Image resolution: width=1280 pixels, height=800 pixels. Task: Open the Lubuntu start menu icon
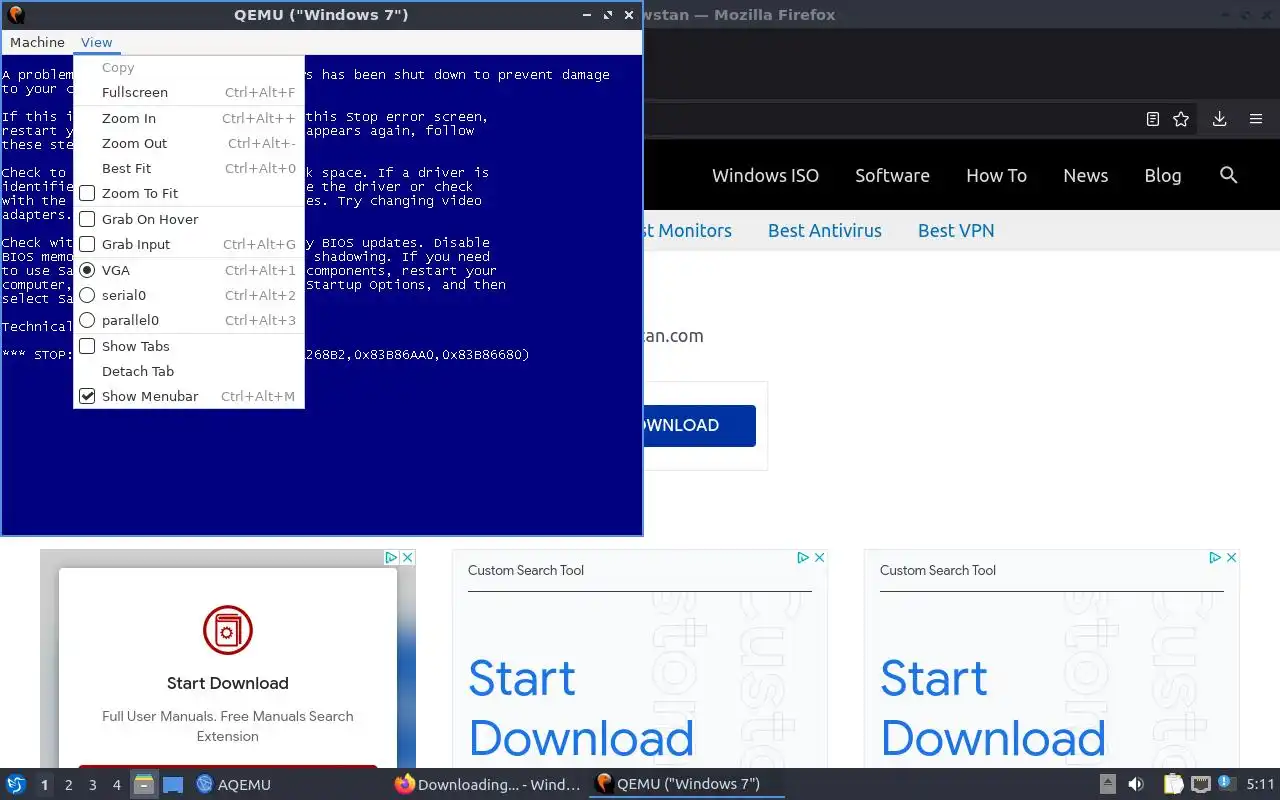pyautogui.click(x=16, y=784)
